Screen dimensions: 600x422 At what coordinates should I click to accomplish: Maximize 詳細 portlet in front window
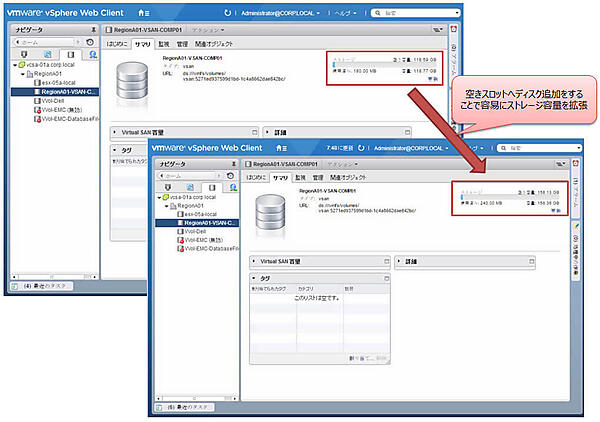pyautogui.click(x=532, y=261)
